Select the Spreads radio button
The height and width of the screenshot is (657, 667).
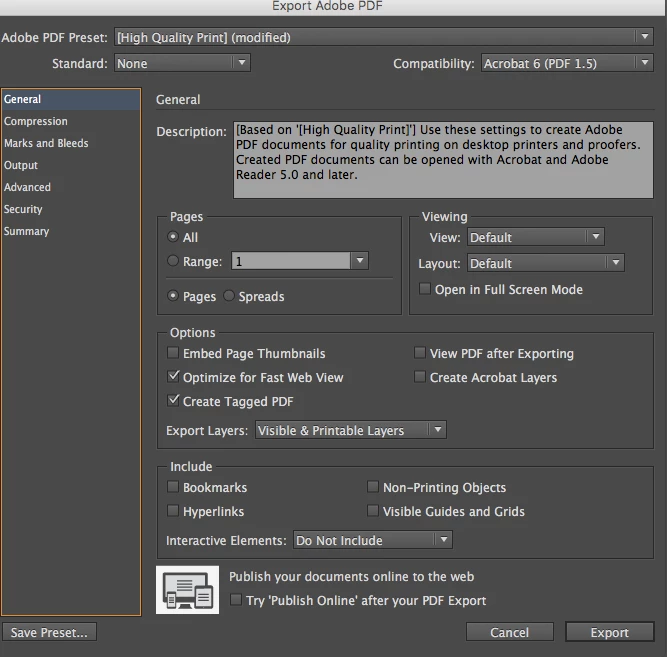[229, 295]
